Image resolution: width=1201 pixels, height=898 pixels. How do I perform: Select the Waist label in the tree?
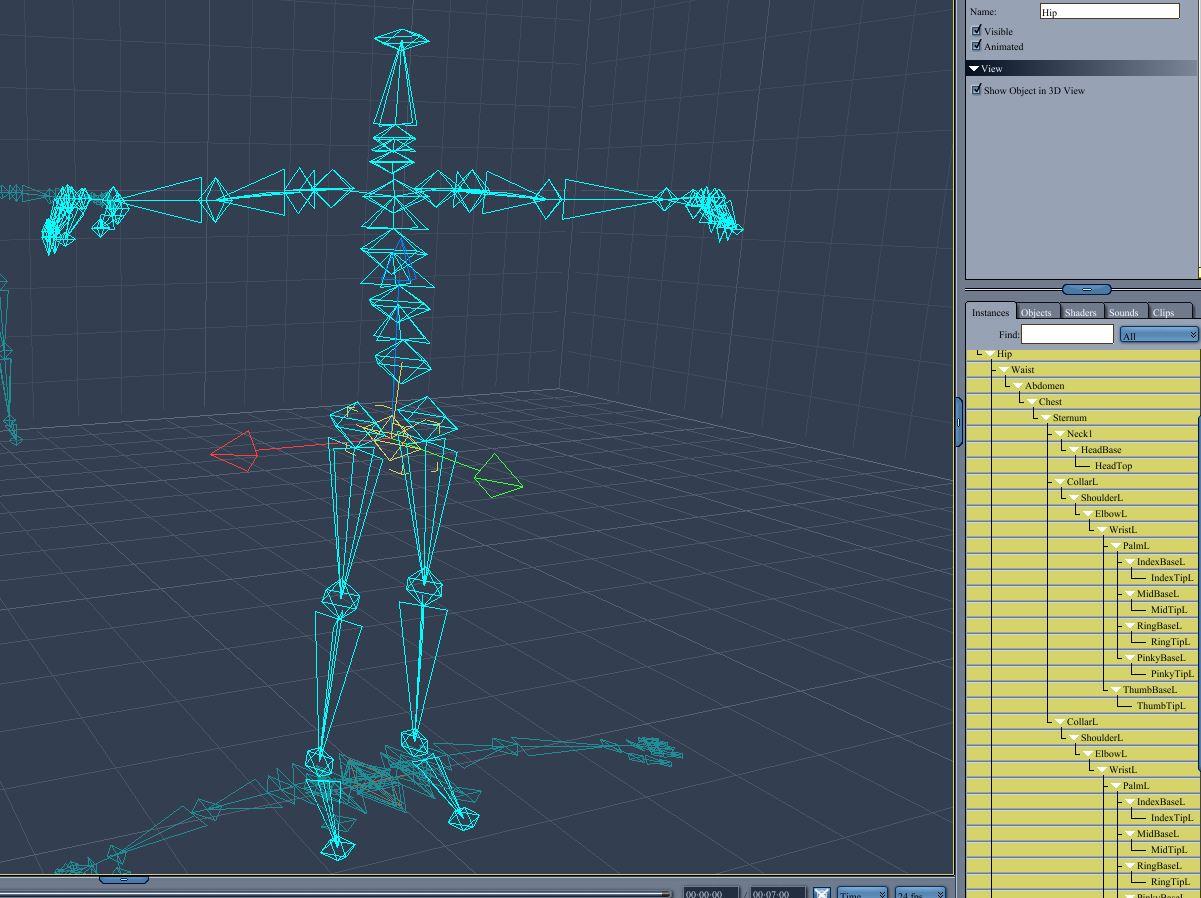[1022, 370]
